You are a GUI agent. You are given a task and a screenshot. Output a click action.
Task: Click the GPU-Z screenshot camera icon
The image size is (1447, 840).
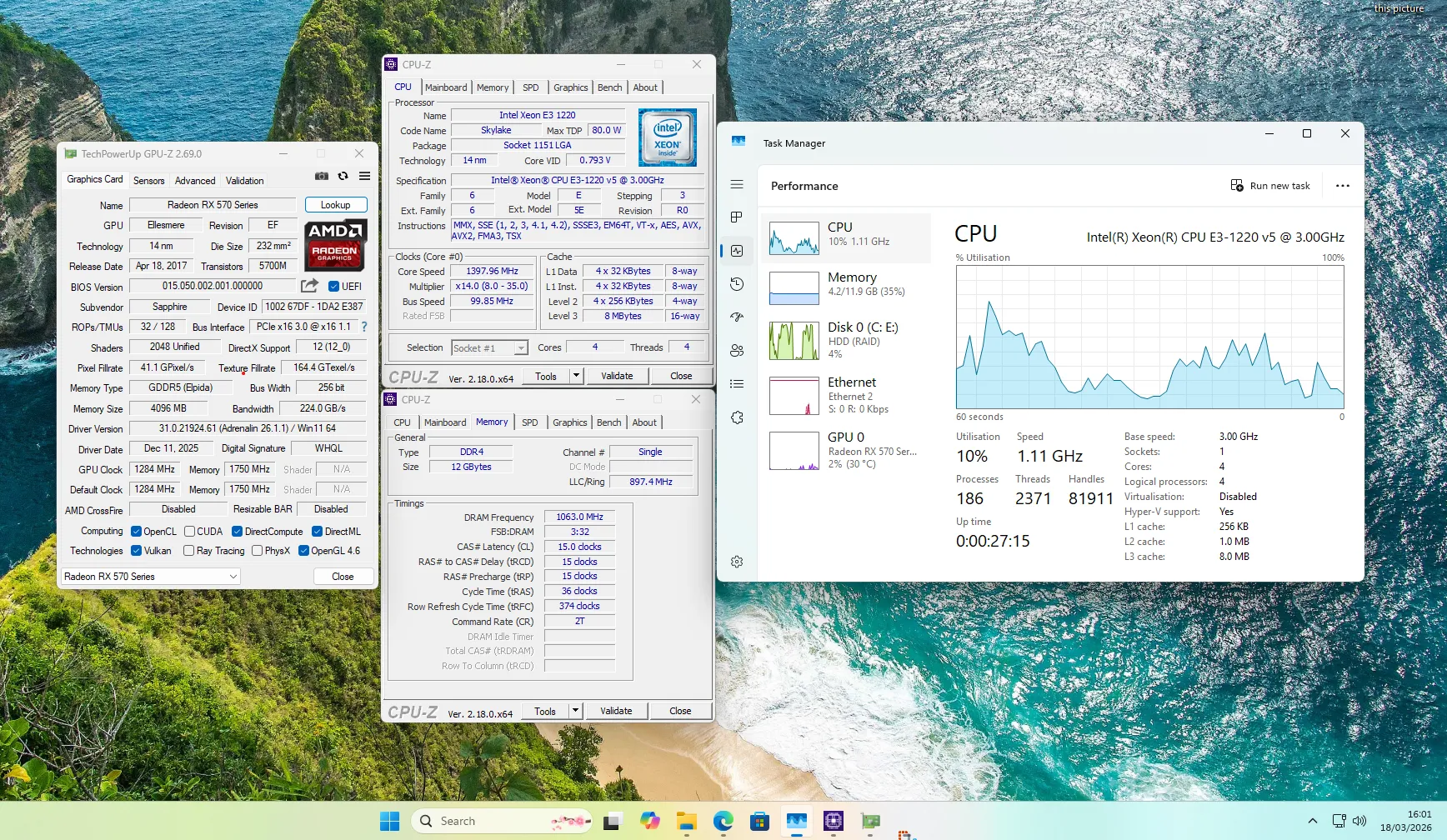(322, 177)
